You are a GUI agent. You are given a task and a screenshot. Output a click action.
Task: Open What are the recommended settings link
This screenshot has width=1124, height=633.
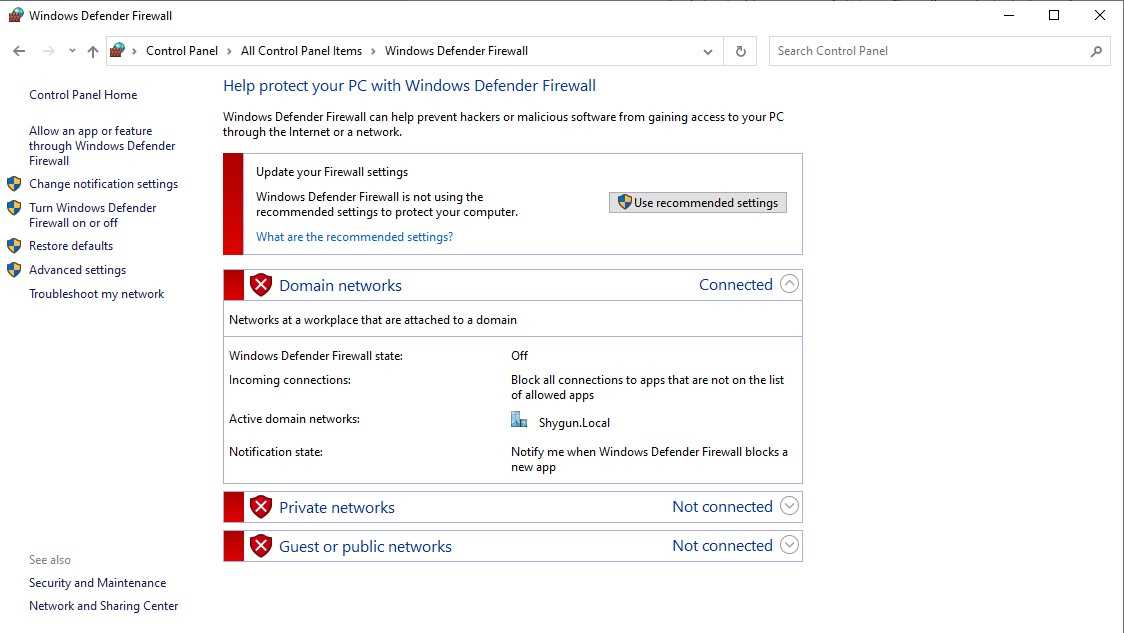354,237
